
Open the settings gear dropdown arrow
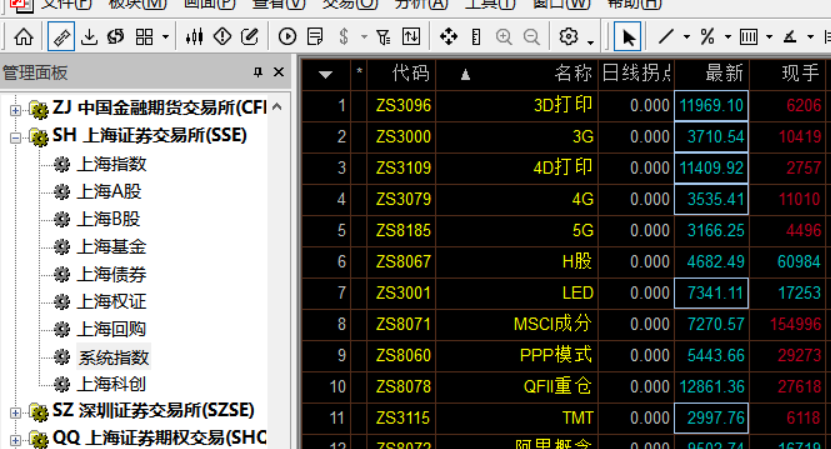pyautogui.click(x=590, y=41)
